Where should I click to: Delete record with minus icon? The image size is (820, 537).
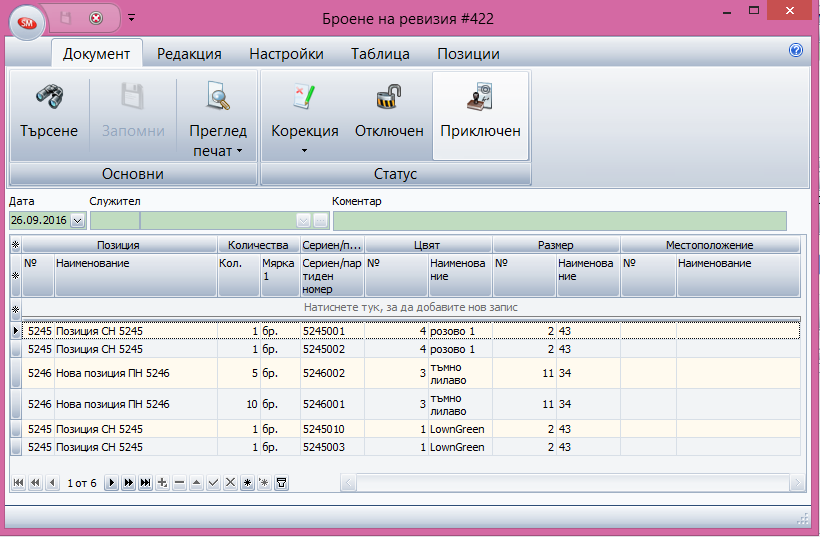click(x=179, y=483)
